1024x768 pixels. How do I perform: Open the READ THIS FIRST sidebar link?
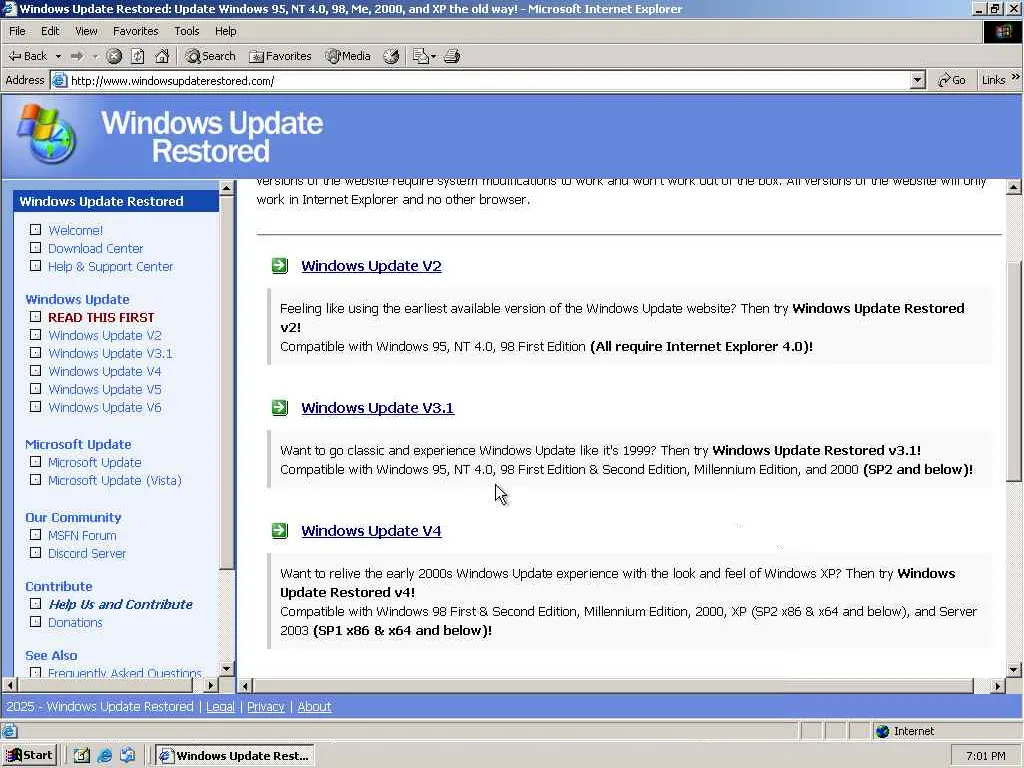click(x=101, y=317)
